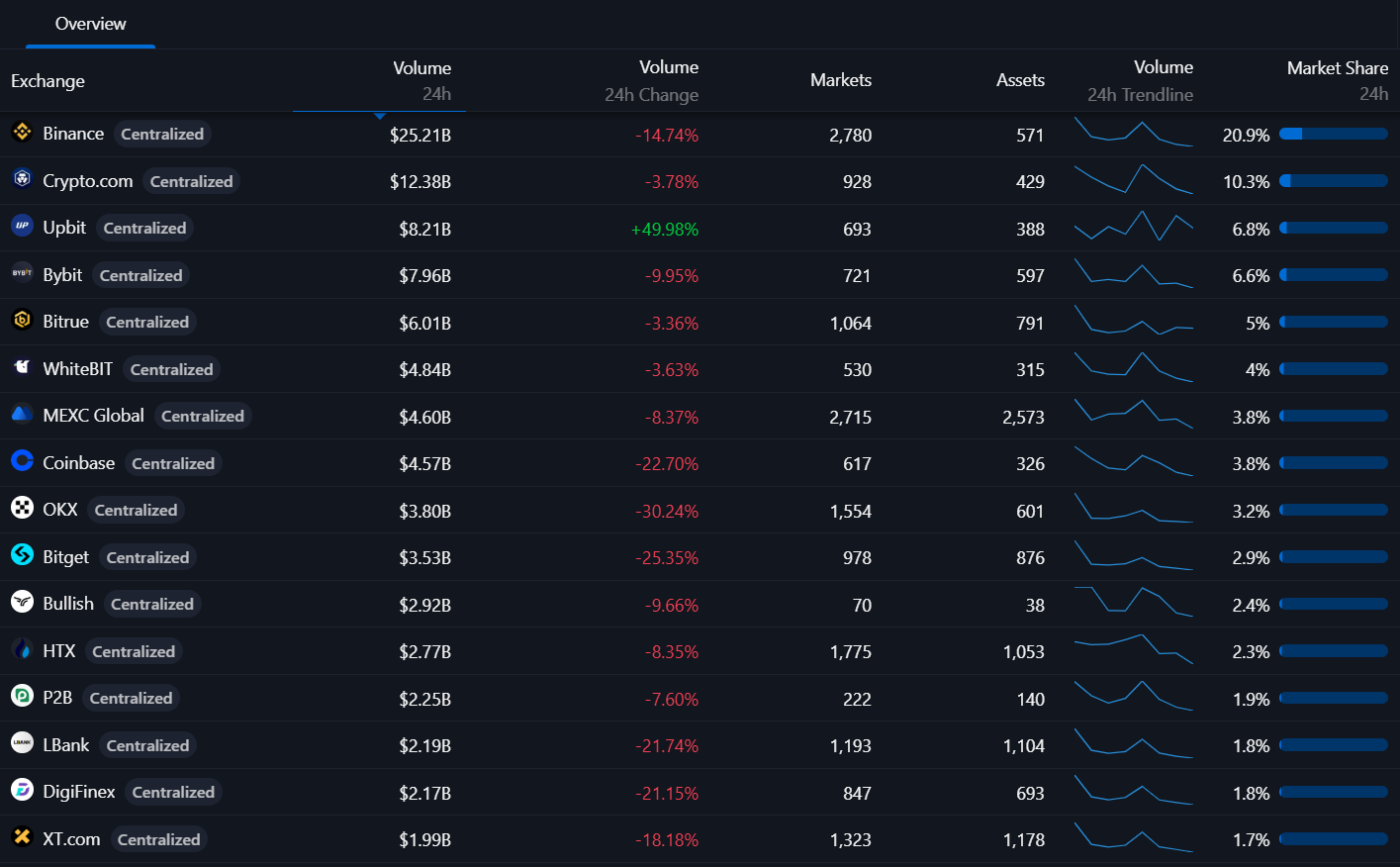Click Binance 24h volume trendline chart
This screenshot has height=867, width=1400.
click(1134, 133)
